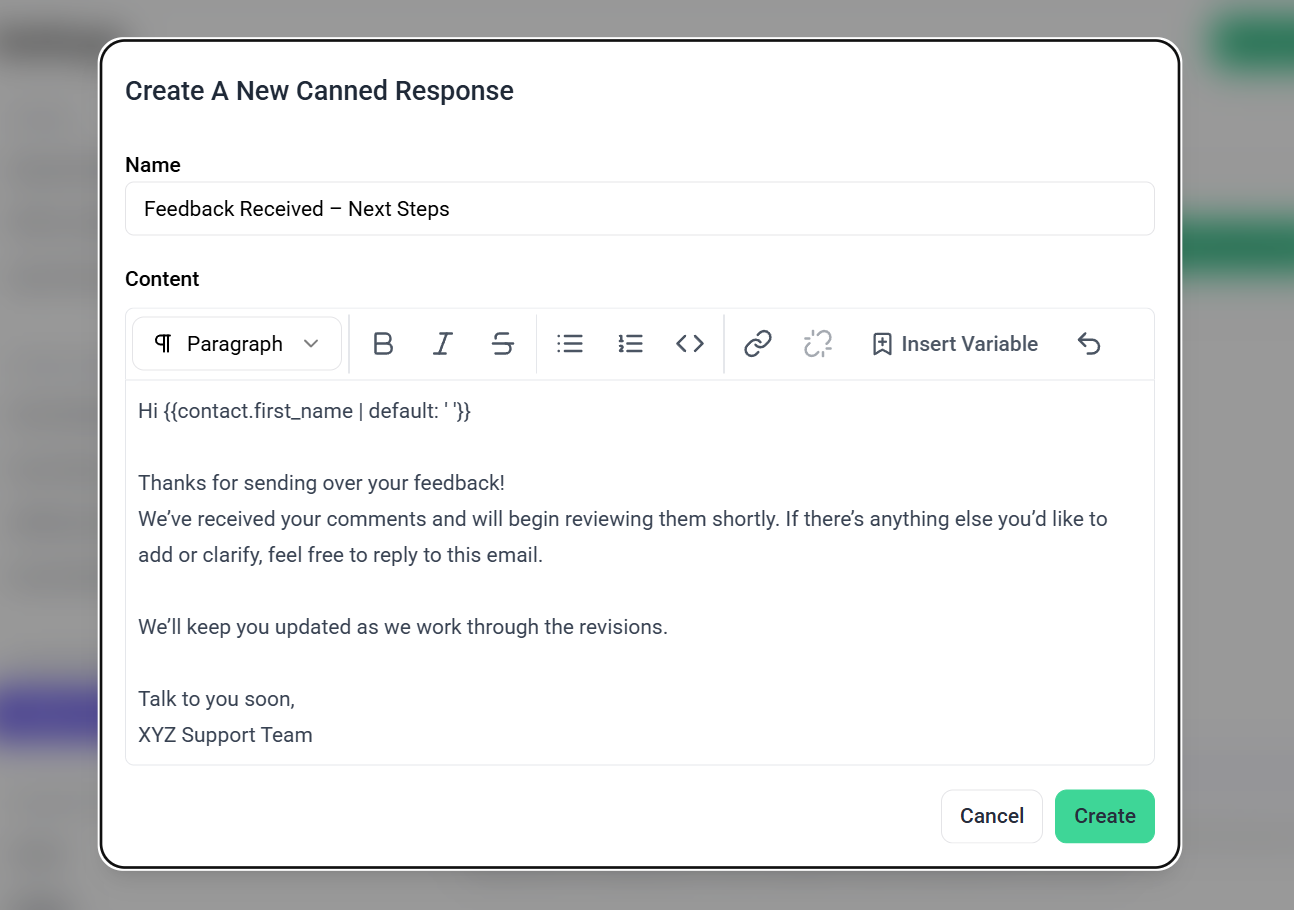Screen dimensions: 1294x910
Task: Insert a numbered list
Action: 630,344
